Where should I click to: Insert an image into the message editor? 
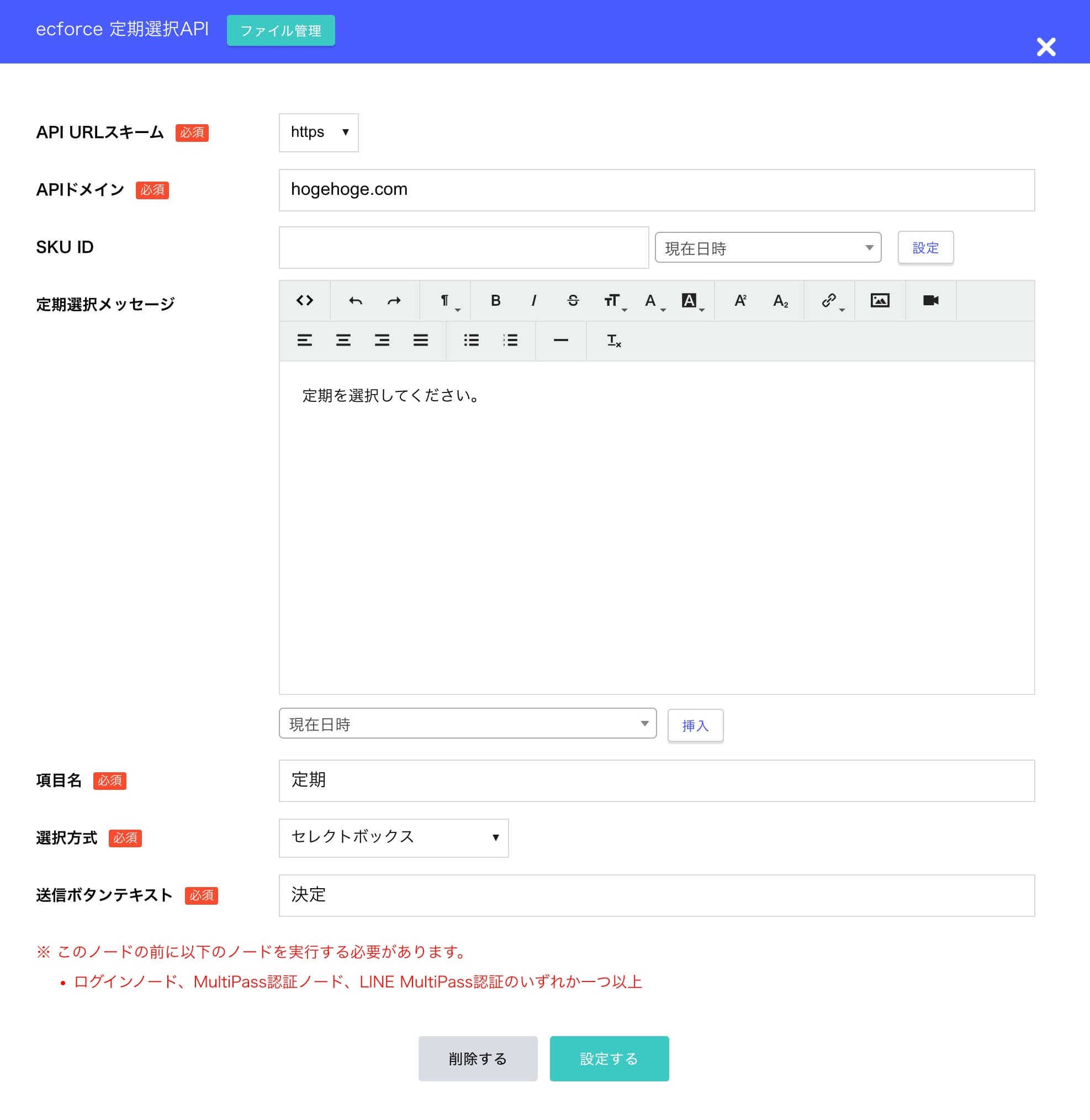[881, 300]
